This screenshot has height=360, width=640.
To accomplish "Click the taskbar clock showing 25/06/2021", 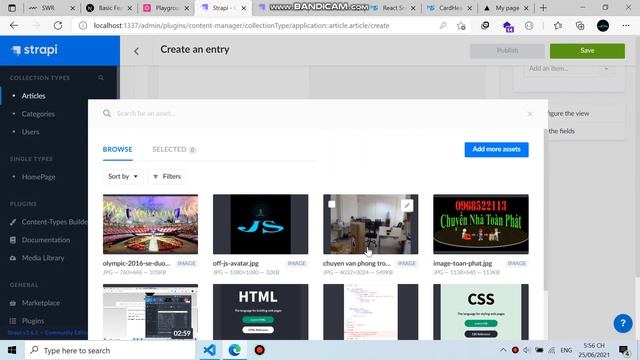I will click(x=593, y=350).
